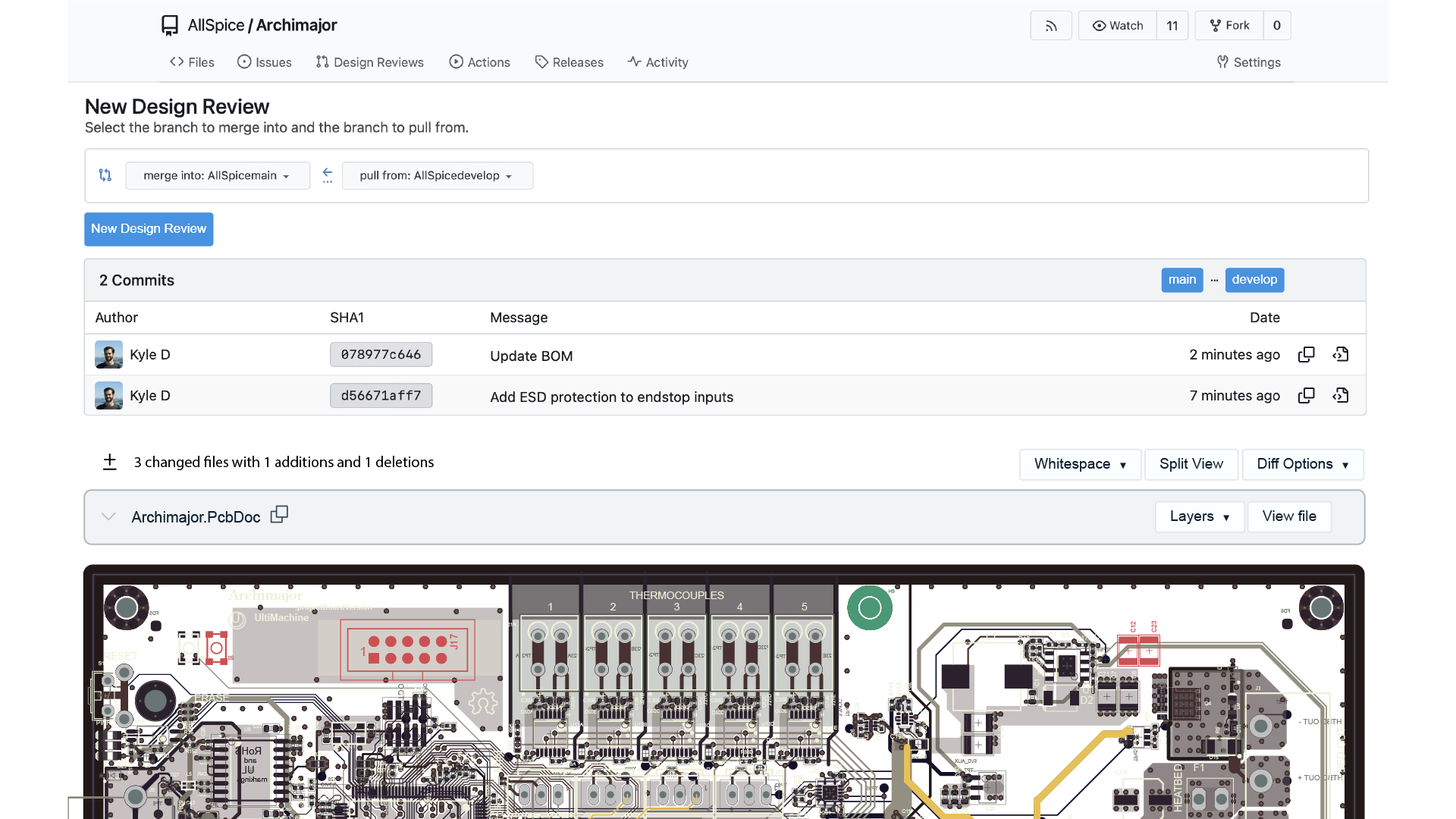The height and width of the screenshot is (819, 1456).
Task: Open commit 078977c646 link
Action: pyautogui.click(x=381, y=355)
